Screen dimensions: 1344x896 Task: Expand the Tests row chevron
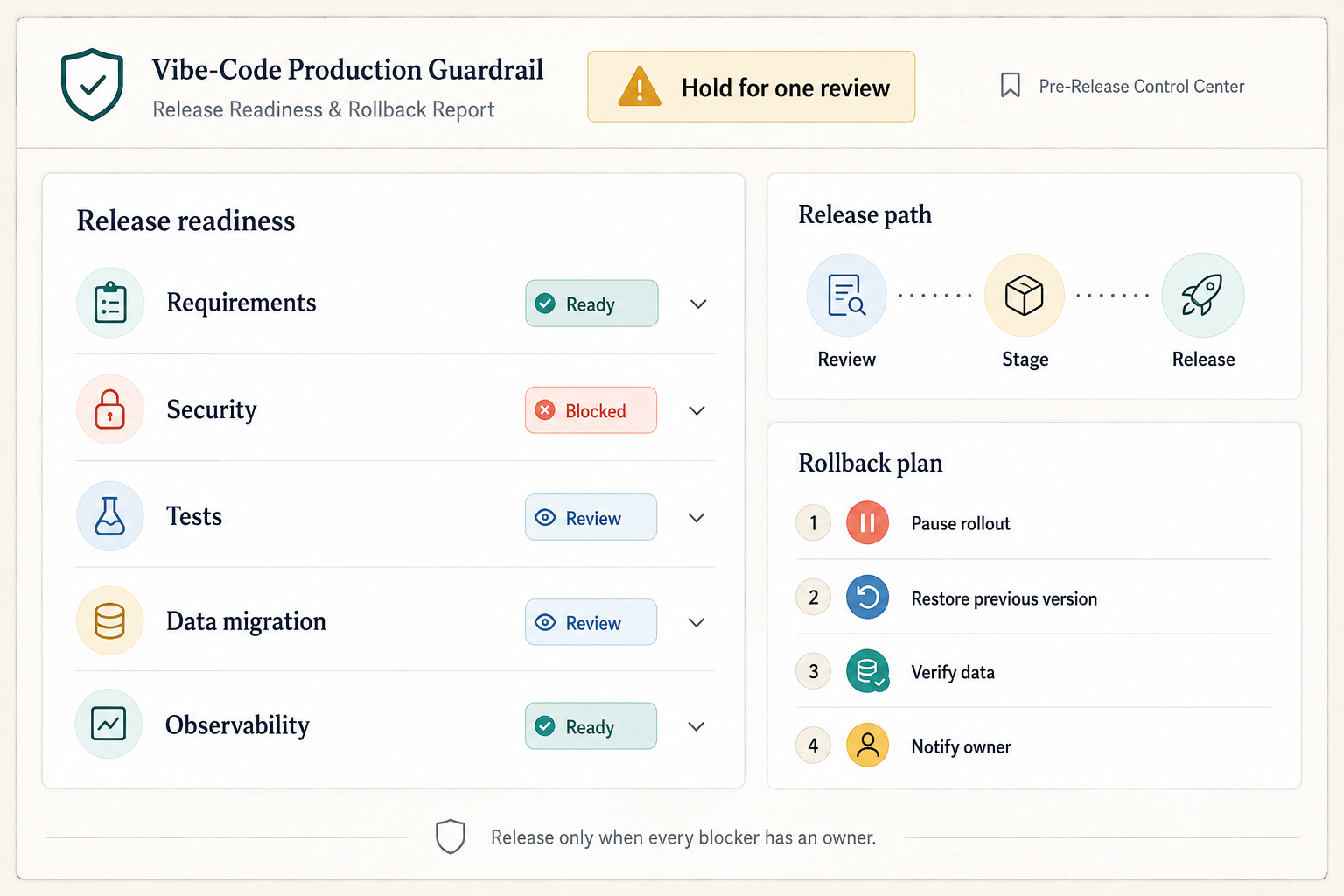point(696,518)
